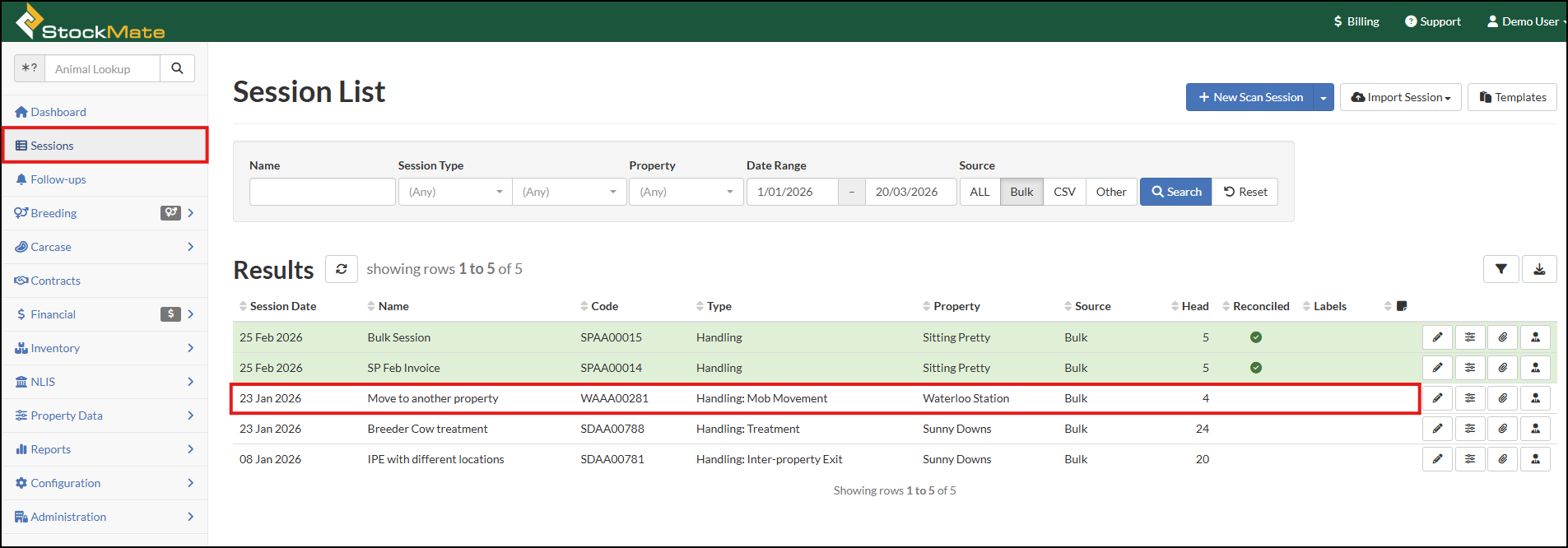
Task: Click the attachment paperclip icon for Breeder Cow treatment
Action: click(1502, 429)
